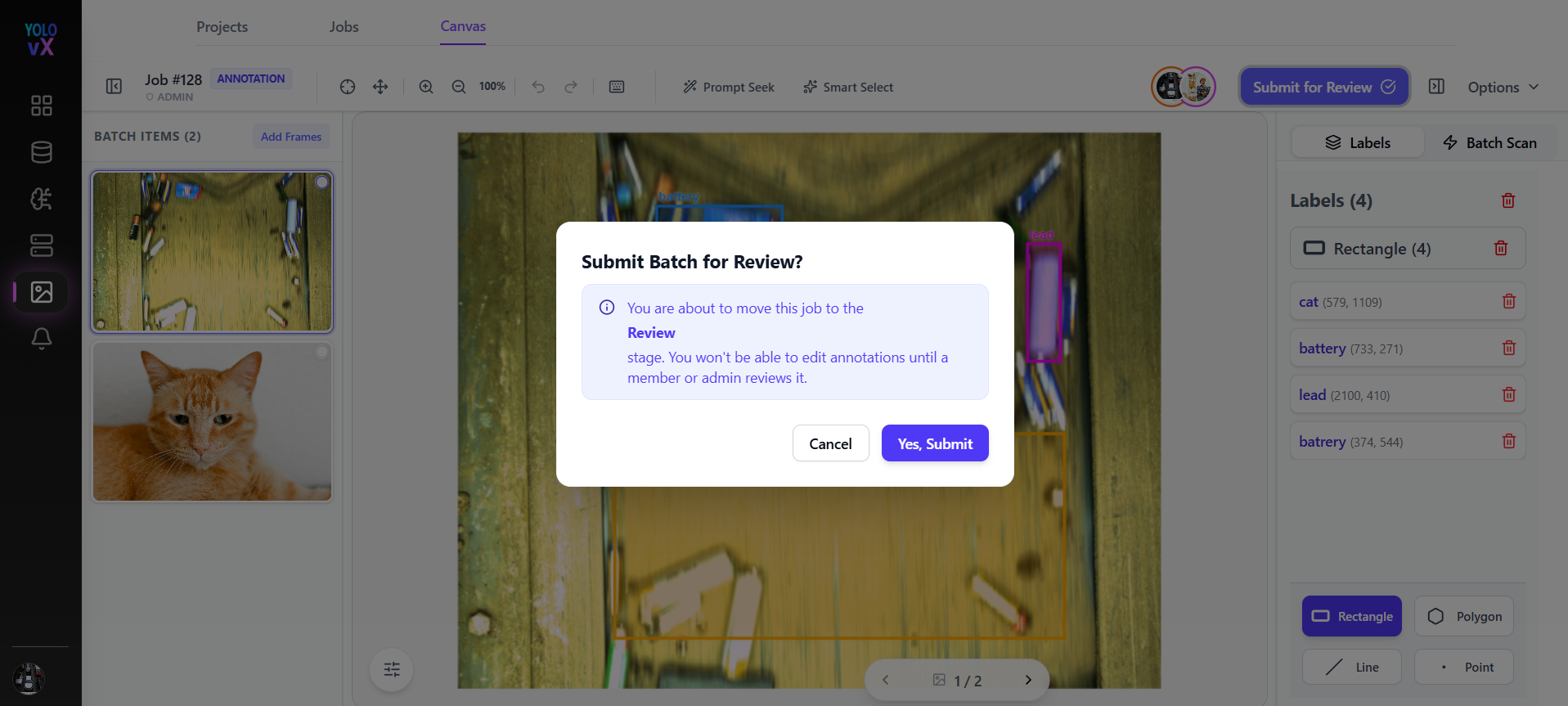Open the Options dropdown
1568x706 pixels.
[1503, 87]
